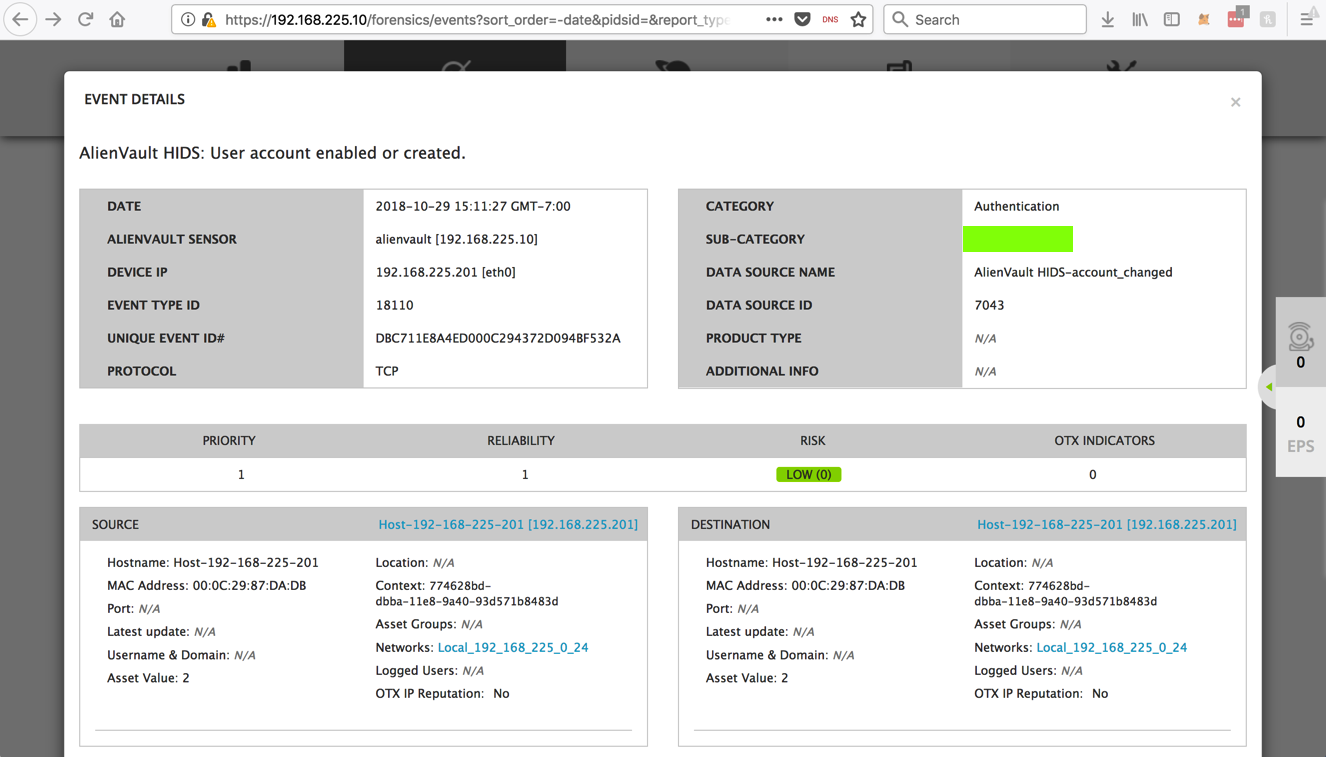Open the Source host link in header

[508, 524]
